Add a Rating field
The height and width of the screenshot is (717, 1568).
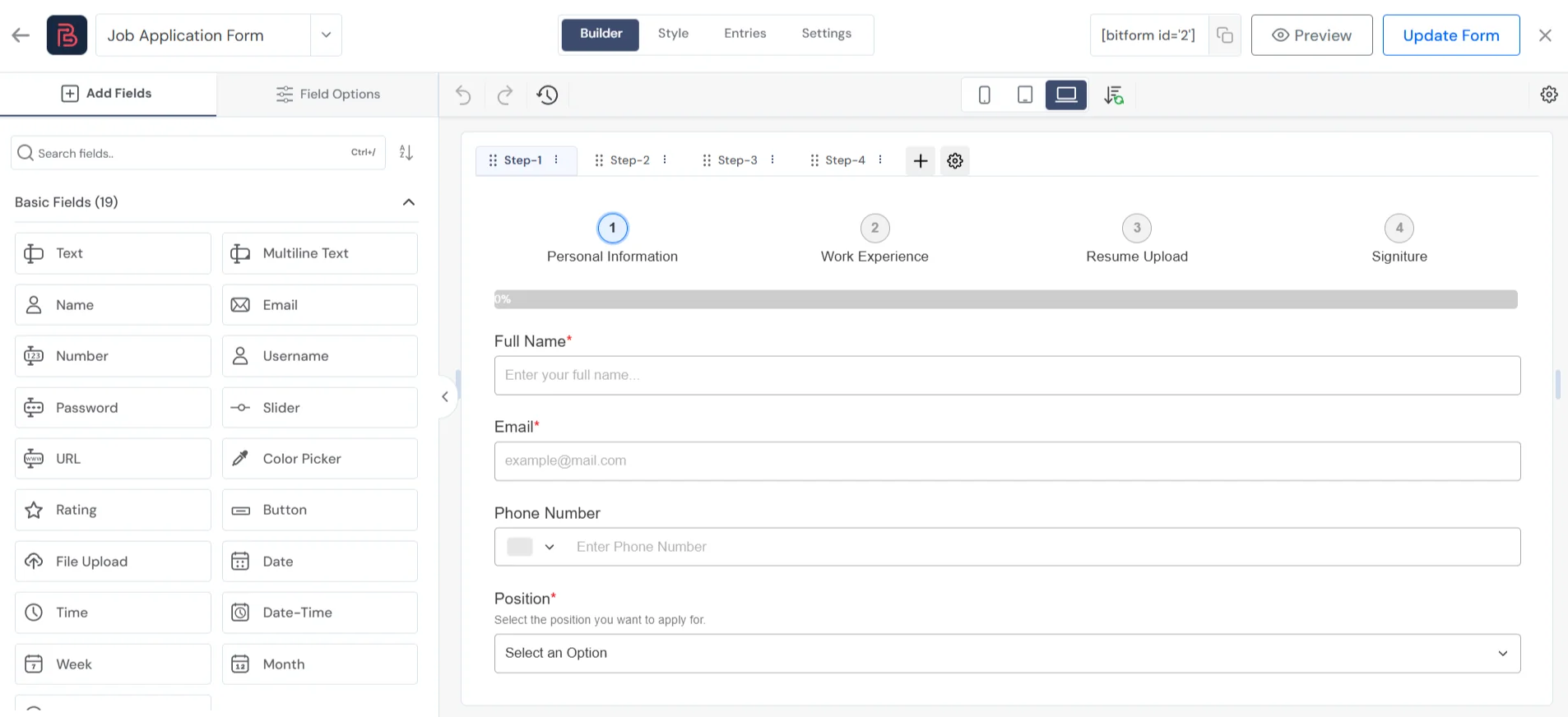point(113,510)
